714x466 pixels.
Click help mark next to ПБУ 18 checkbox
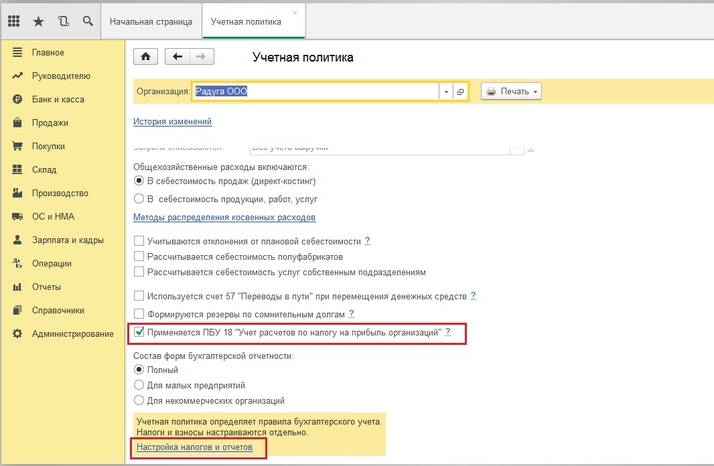[x=448, y=332]
